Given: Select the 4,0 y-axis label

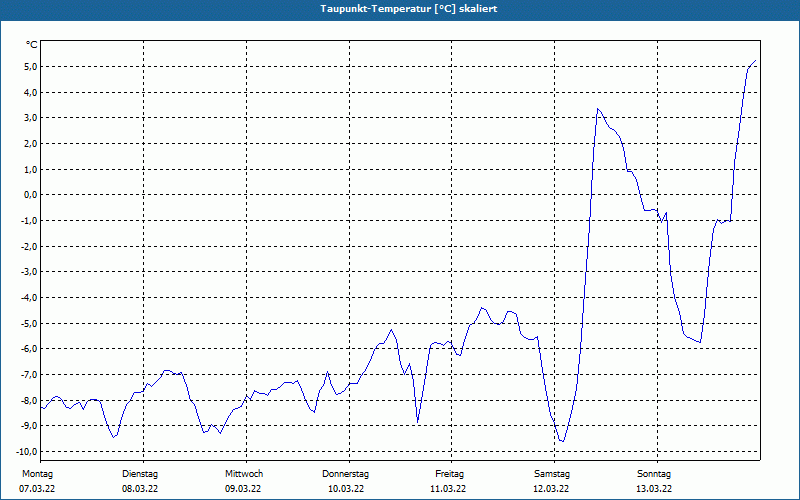Looking at the screenshot, I should pyautogui.click(x=29, y=92).
